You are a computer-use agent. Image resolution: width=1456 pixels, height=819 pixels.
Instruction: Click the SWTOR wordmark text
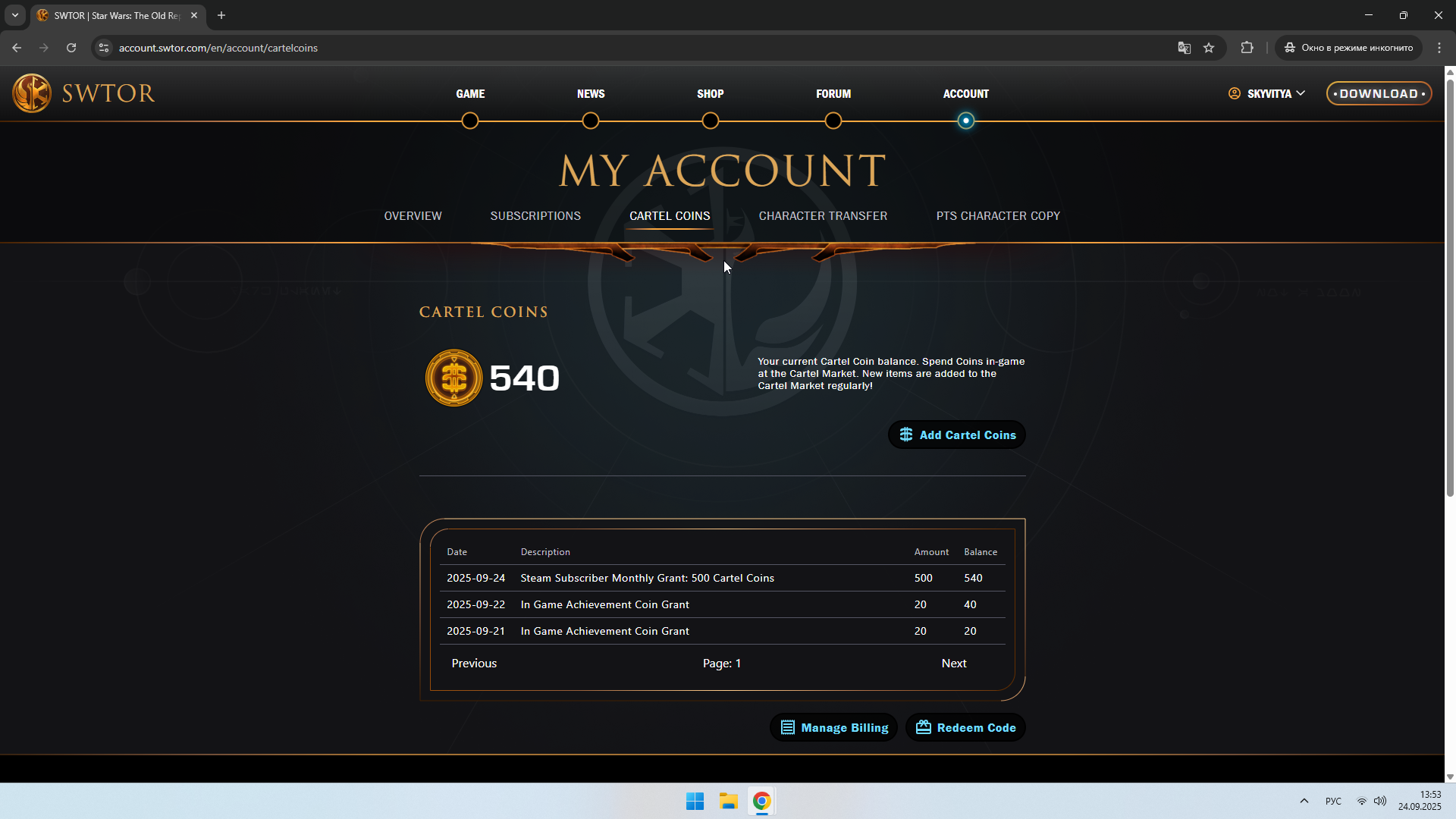108,93
